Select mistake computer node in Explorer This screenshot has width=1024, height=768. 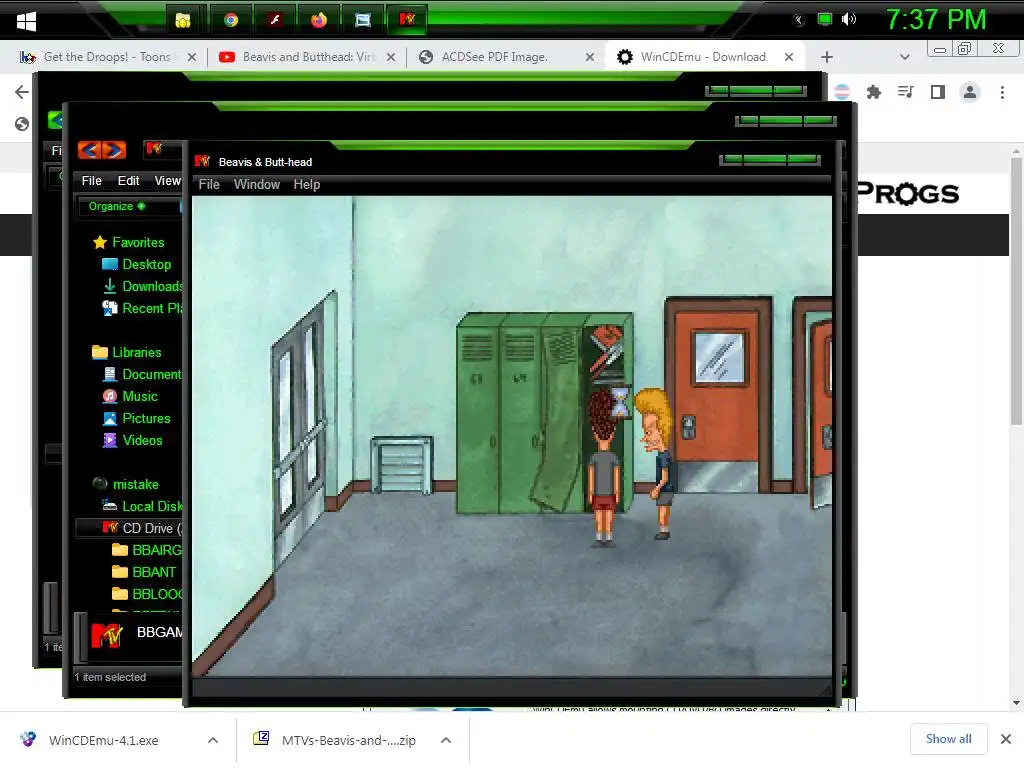[x=126, y=484]
